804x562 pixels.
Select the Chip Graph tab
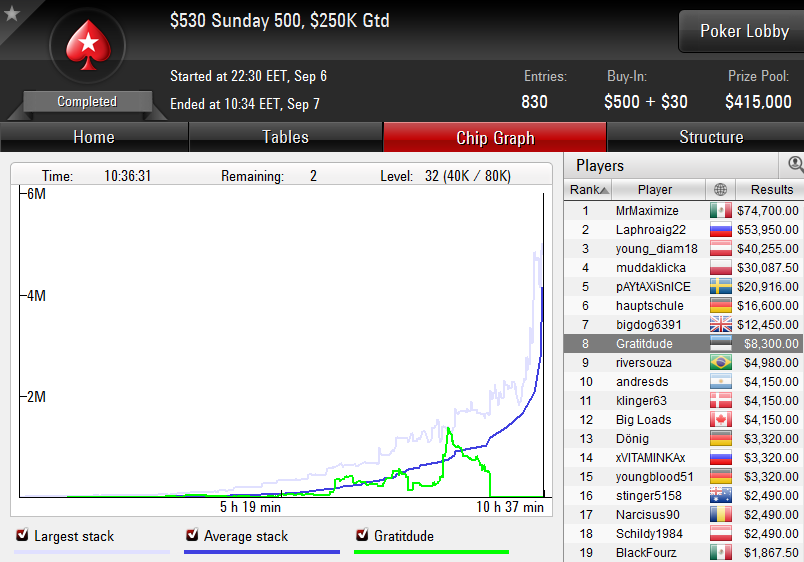point(495,137)
